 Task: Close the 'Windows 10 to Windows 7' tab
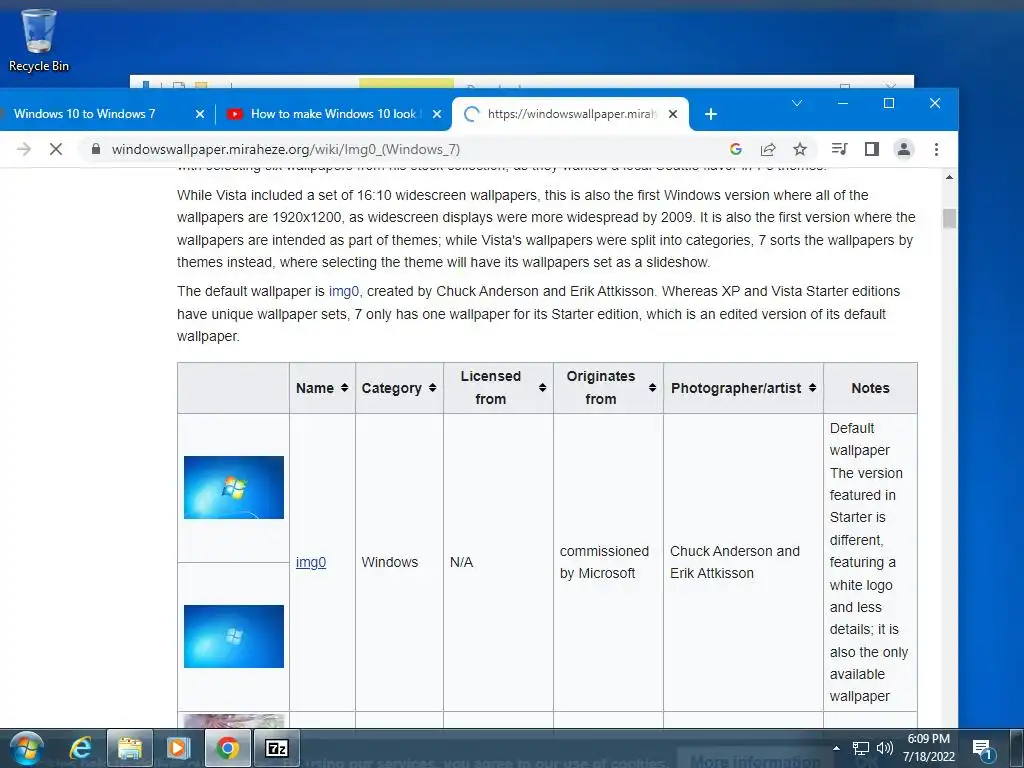[x=200, y=114]
